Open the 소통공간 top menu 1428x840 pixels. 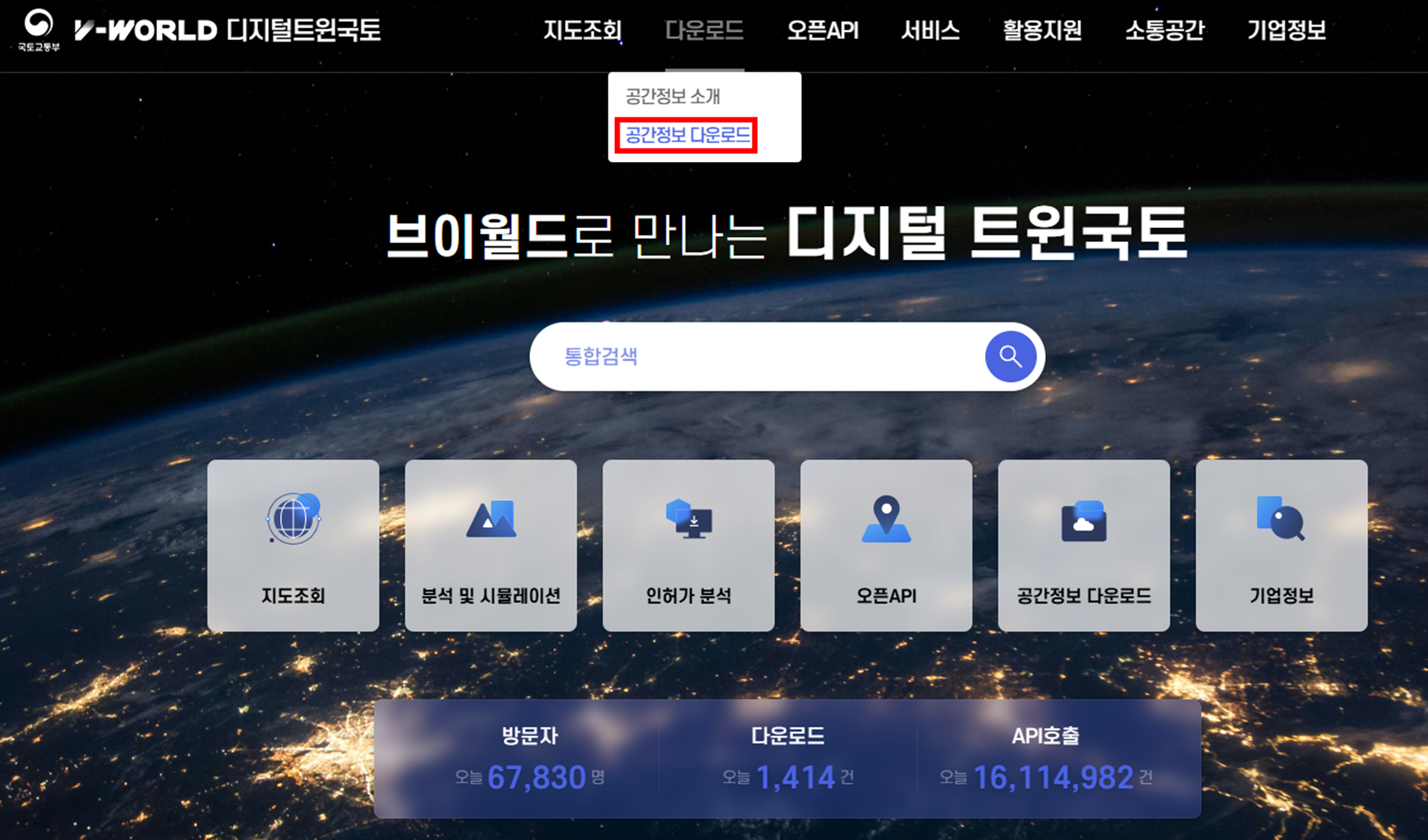[x=1164, y=30]
